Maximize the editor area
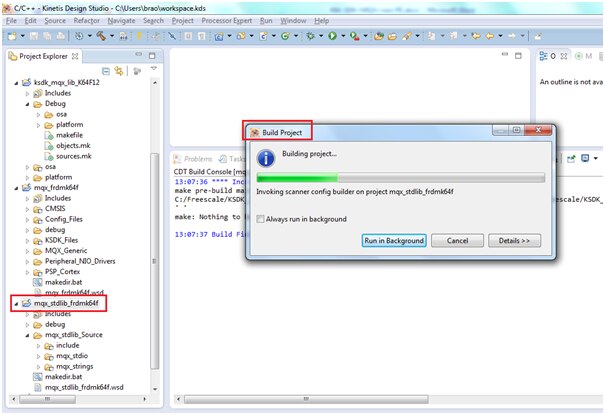 [x=518, y=56]
